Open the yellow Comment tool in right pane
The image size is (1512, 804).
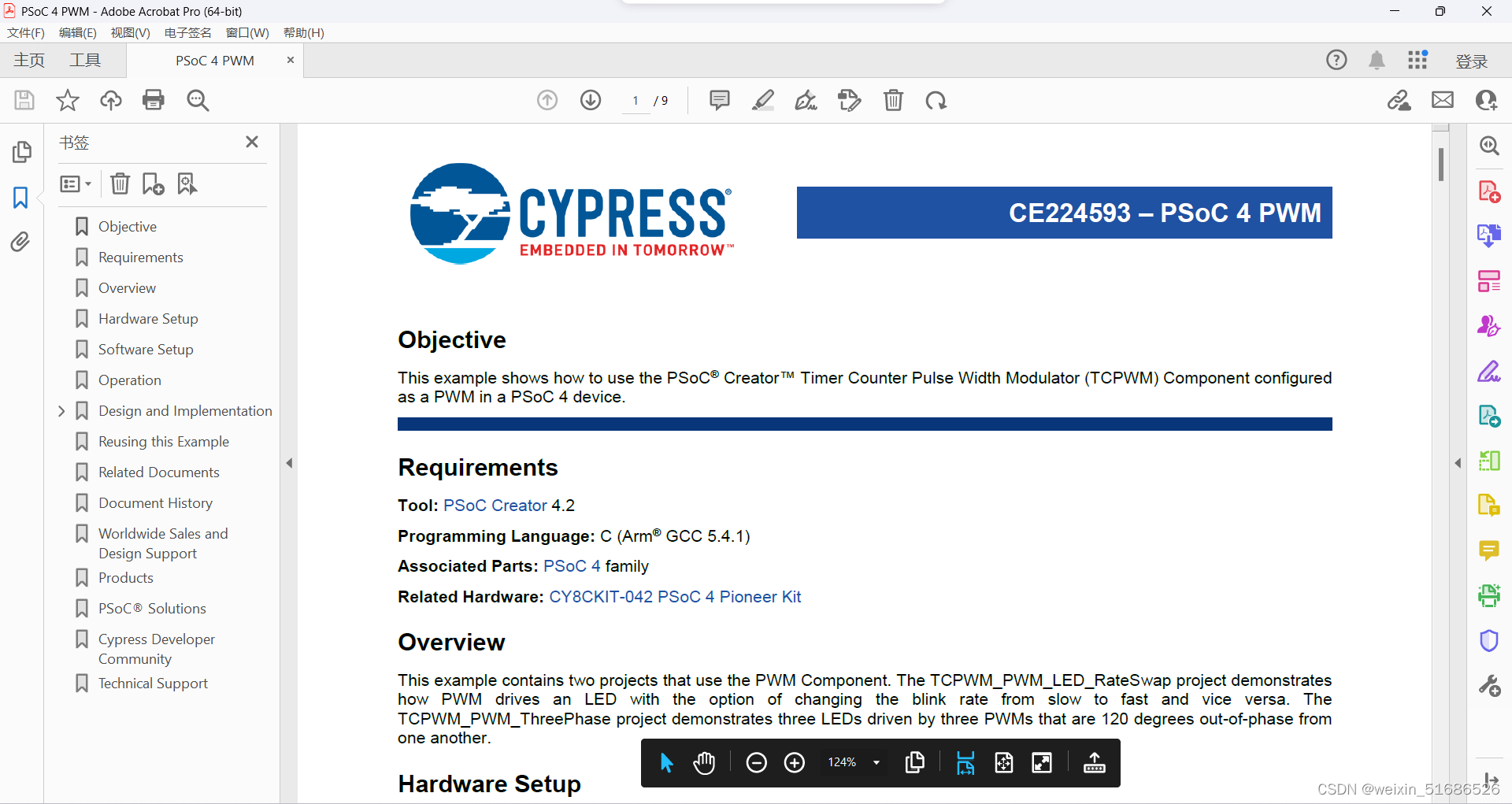(x=1489, y=550)
